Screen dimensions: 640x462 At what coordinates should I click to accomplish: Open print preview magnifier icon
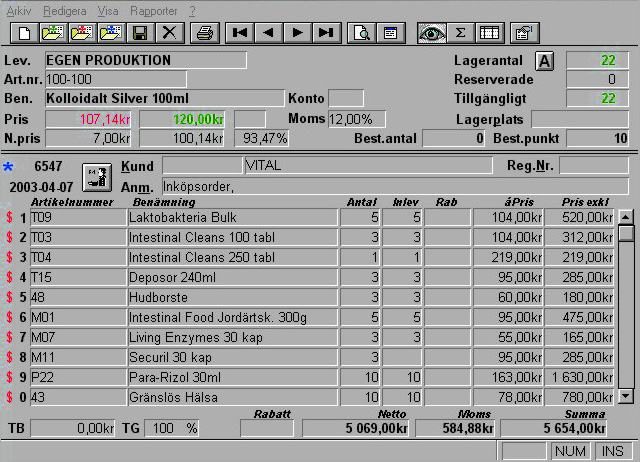pos(361,33)
